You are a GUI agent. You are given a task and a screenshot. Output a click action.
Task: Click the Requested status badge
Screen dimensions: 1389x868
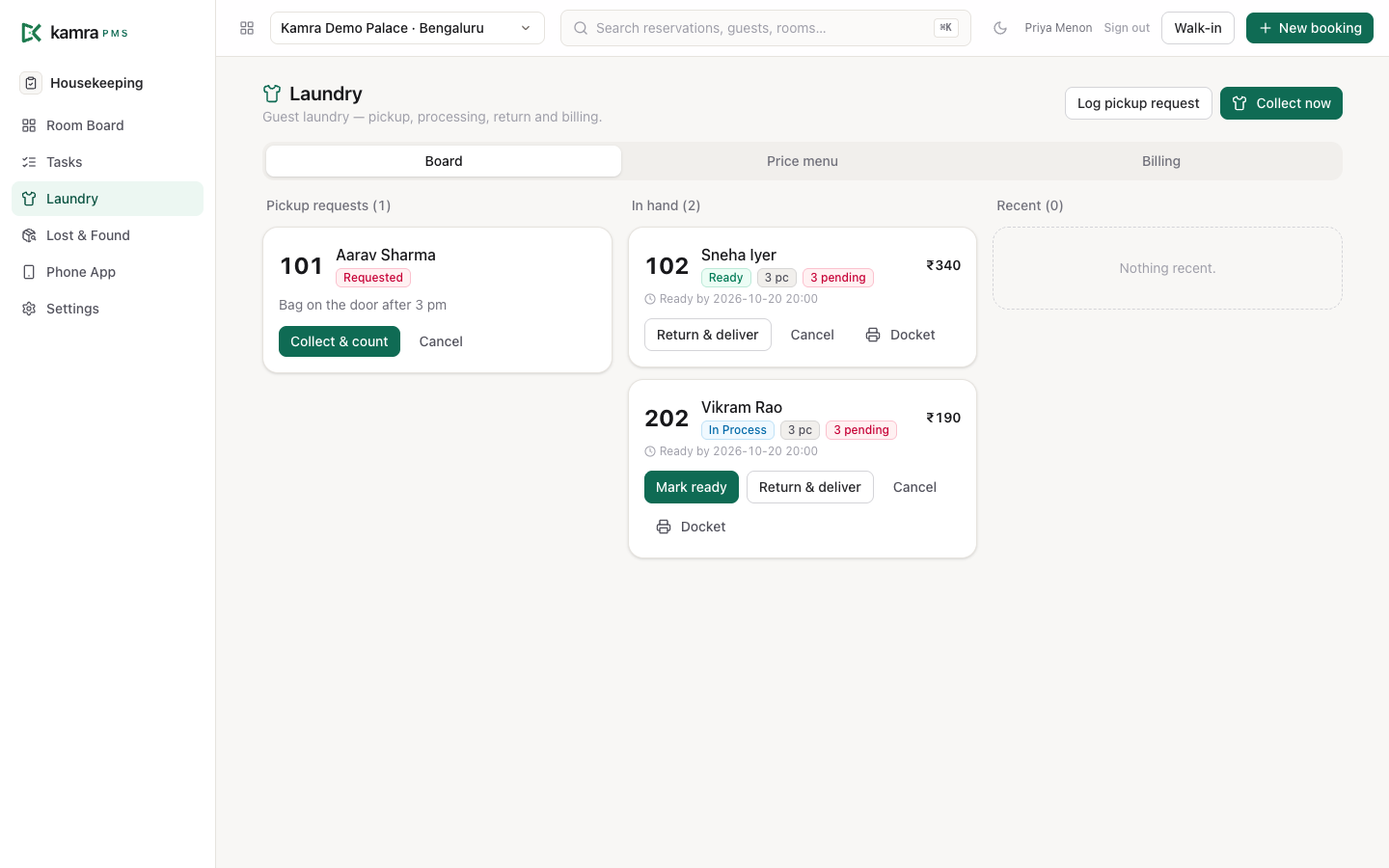click(373, 278)
